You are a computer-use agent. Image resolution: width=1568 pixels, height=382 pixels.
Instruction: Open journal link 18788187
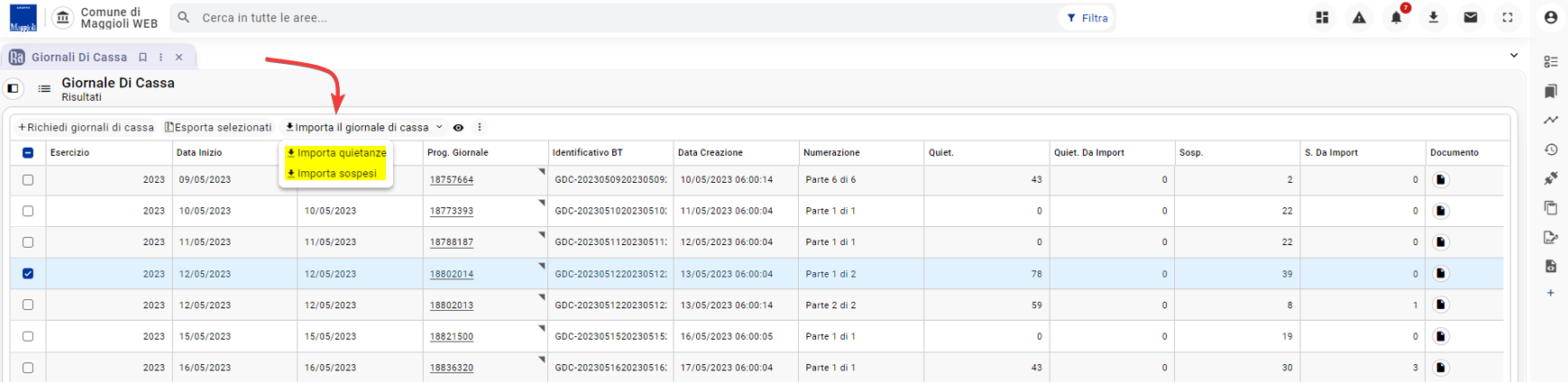[x=452, y=242]
